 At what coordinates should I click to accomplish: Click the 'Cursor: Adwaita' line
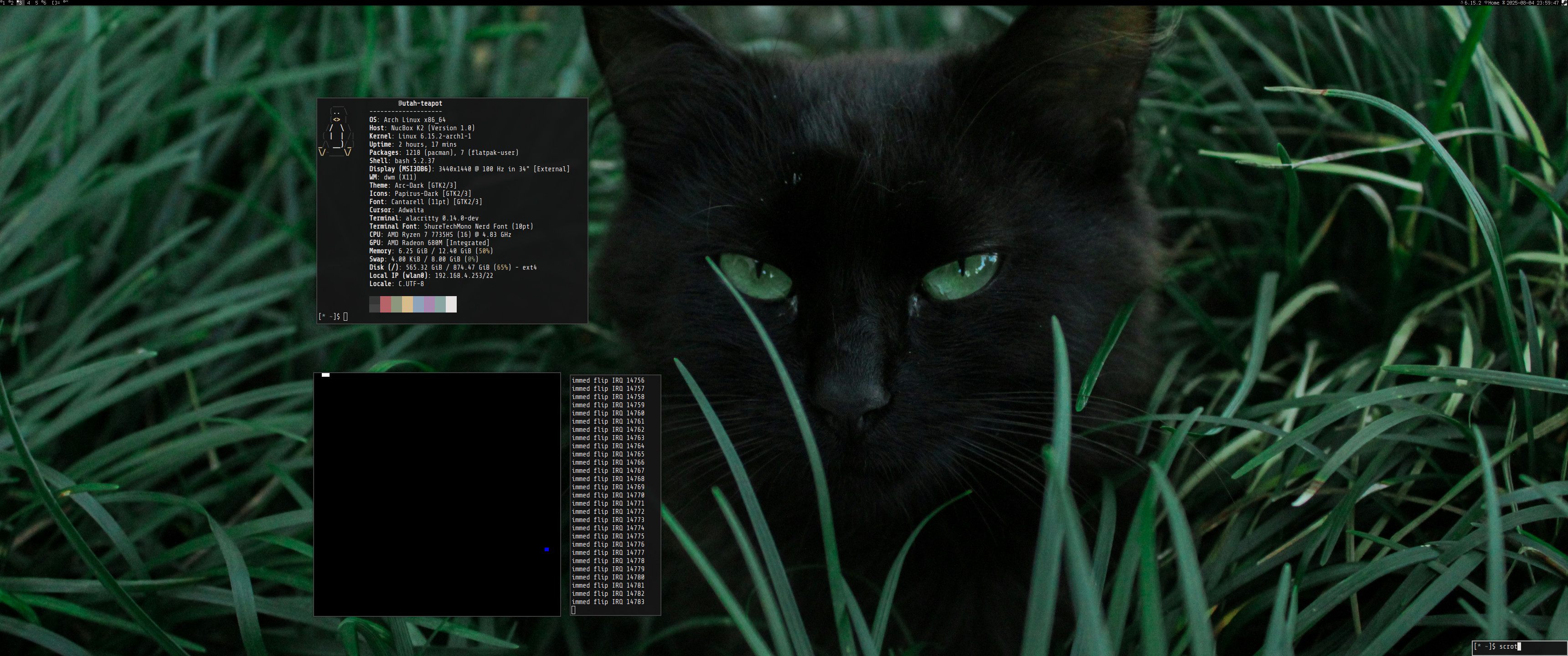click(396, 210)
